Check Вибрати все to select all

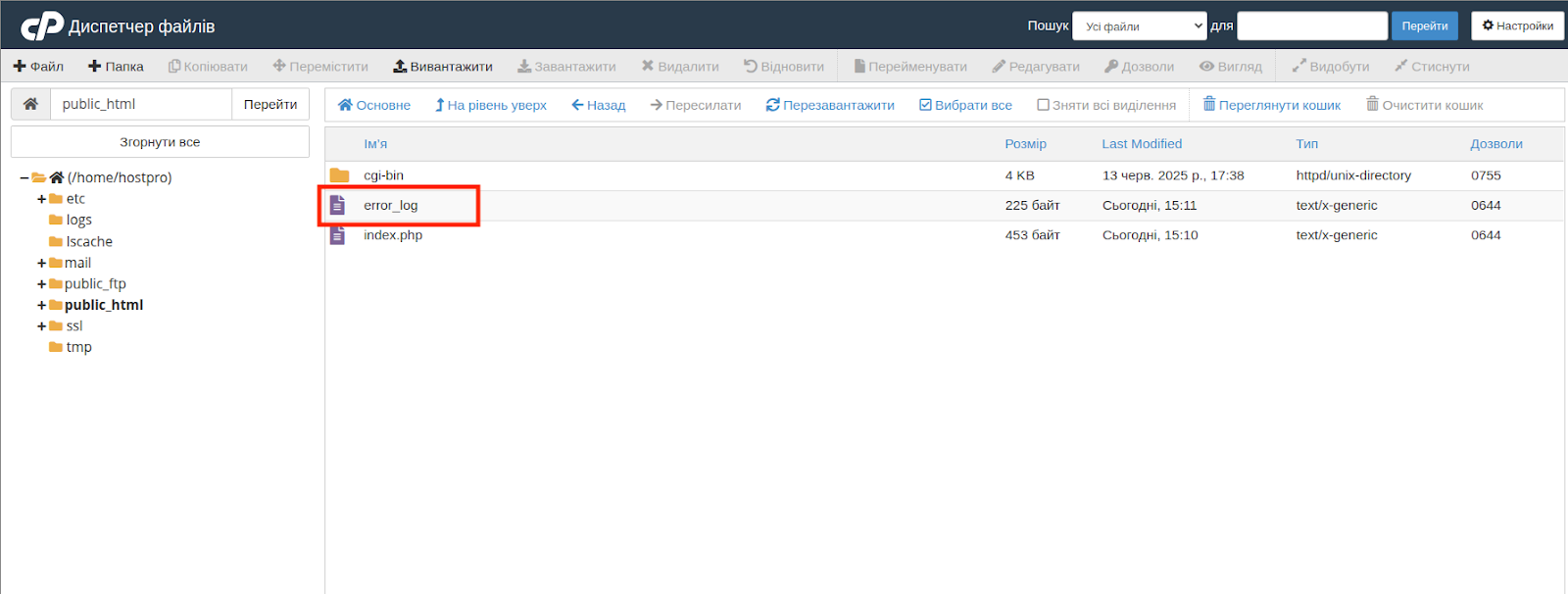pos(965,105)
